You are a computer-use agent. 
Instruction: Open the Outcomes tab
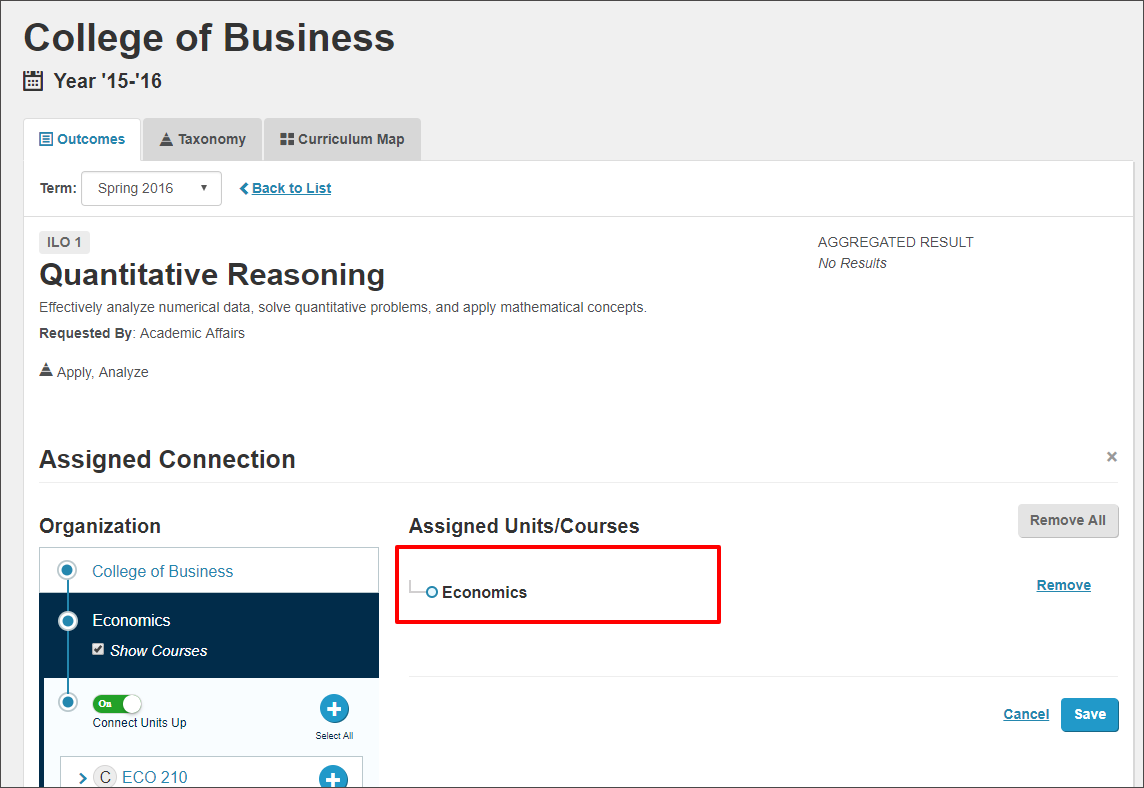tap(82, 139)
